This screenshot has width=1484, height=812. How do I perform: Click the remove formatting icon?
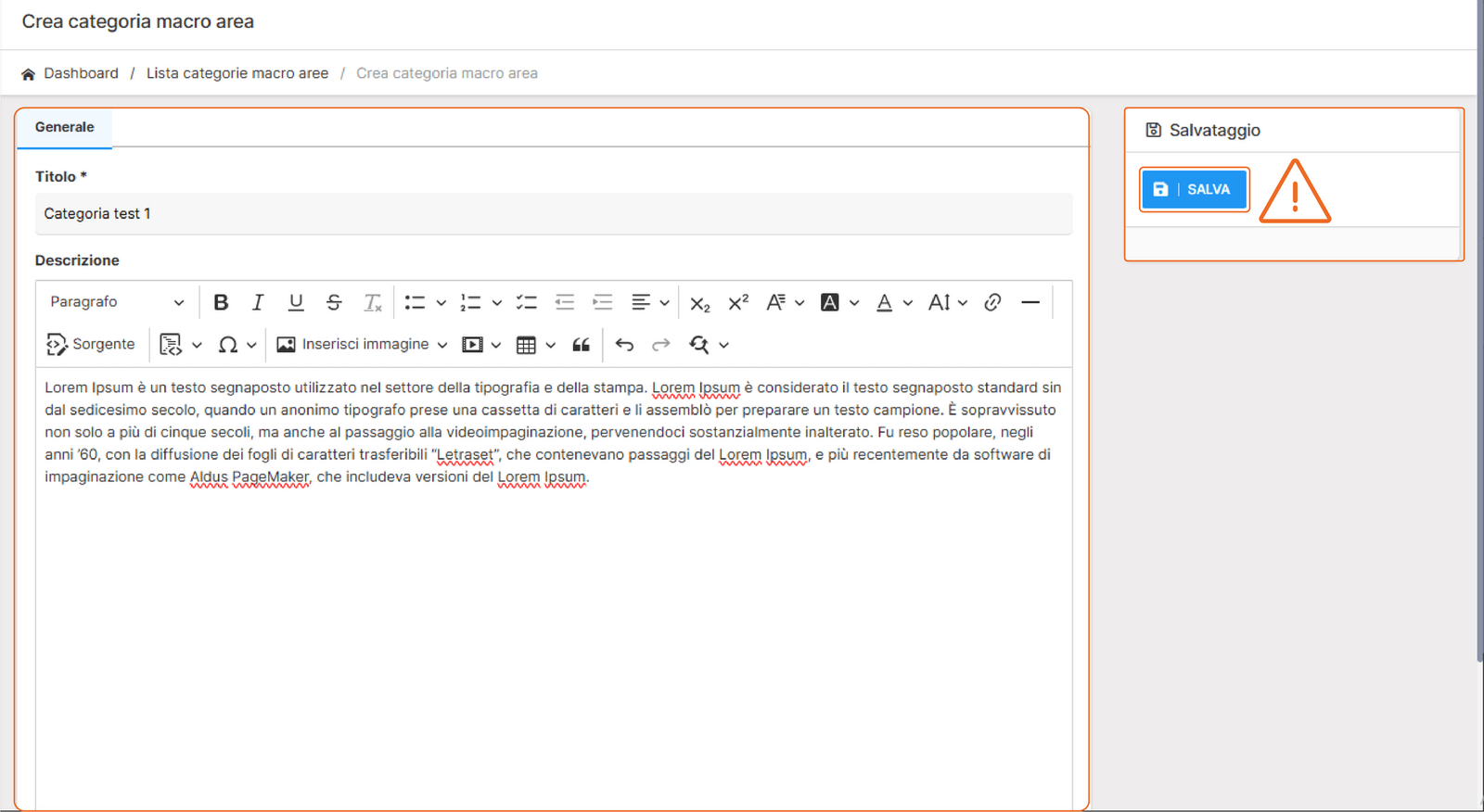point(372,302)
